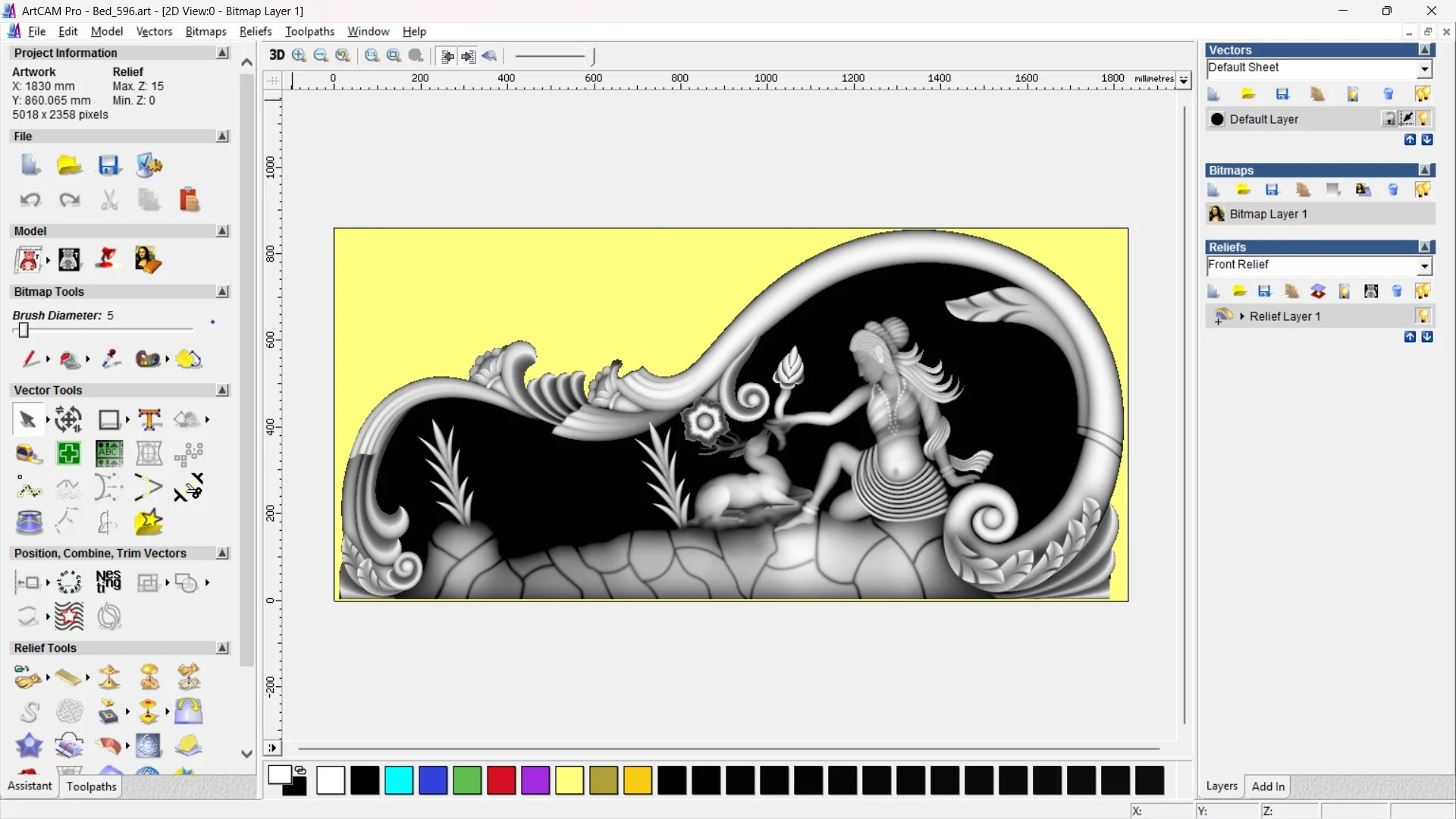Click the Add In tab button

pyautogui.click(x=1268, y=786)
